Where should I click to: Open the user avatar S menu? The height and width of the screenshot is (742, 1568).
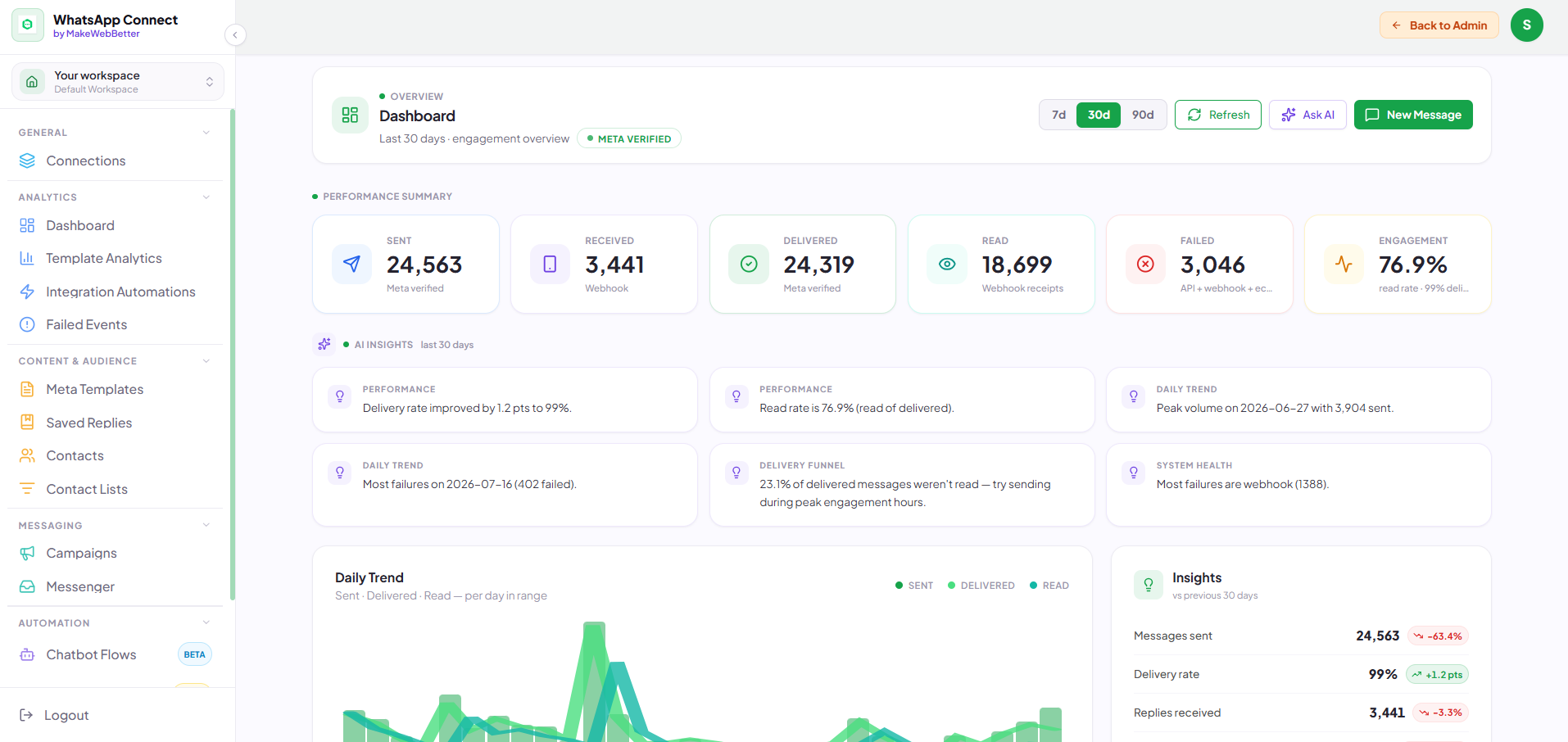point(1527,25)
